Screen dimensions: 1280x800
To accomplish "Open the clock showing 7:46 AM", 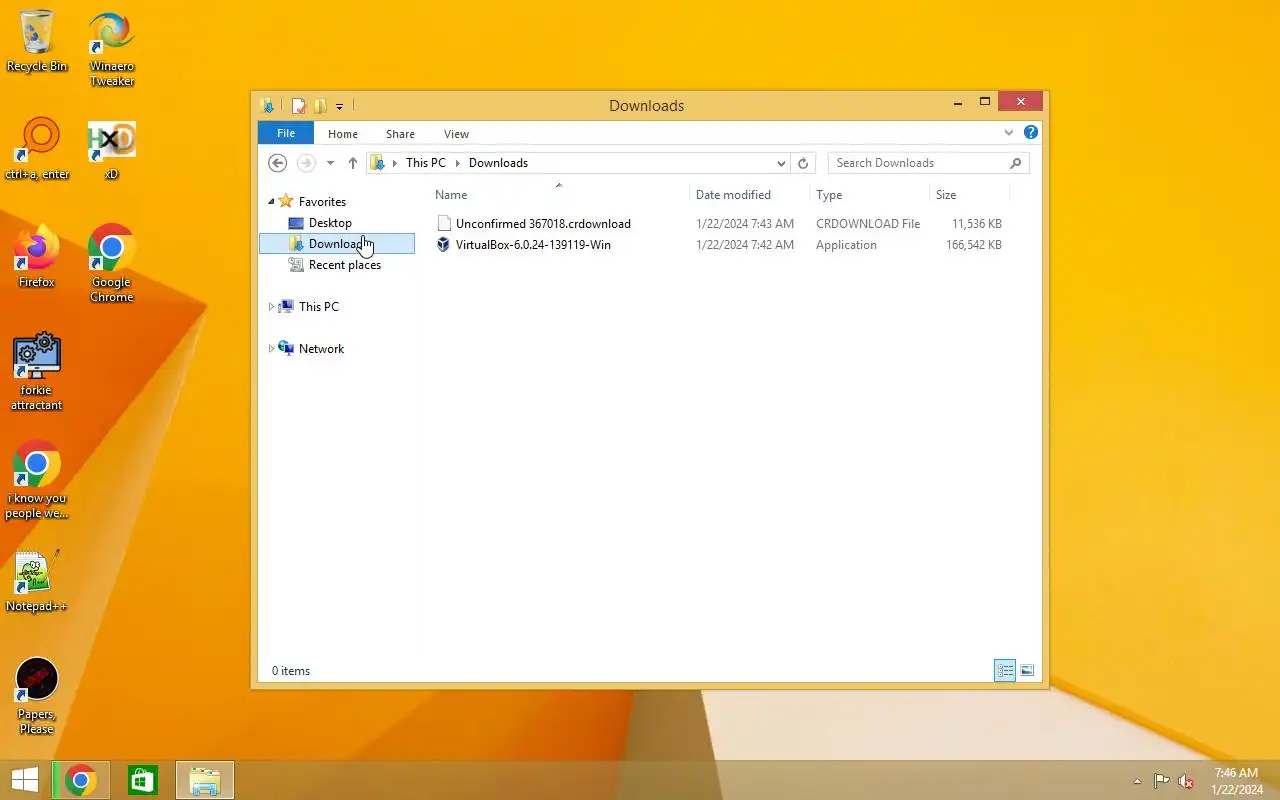I will tap(1236, 781).
